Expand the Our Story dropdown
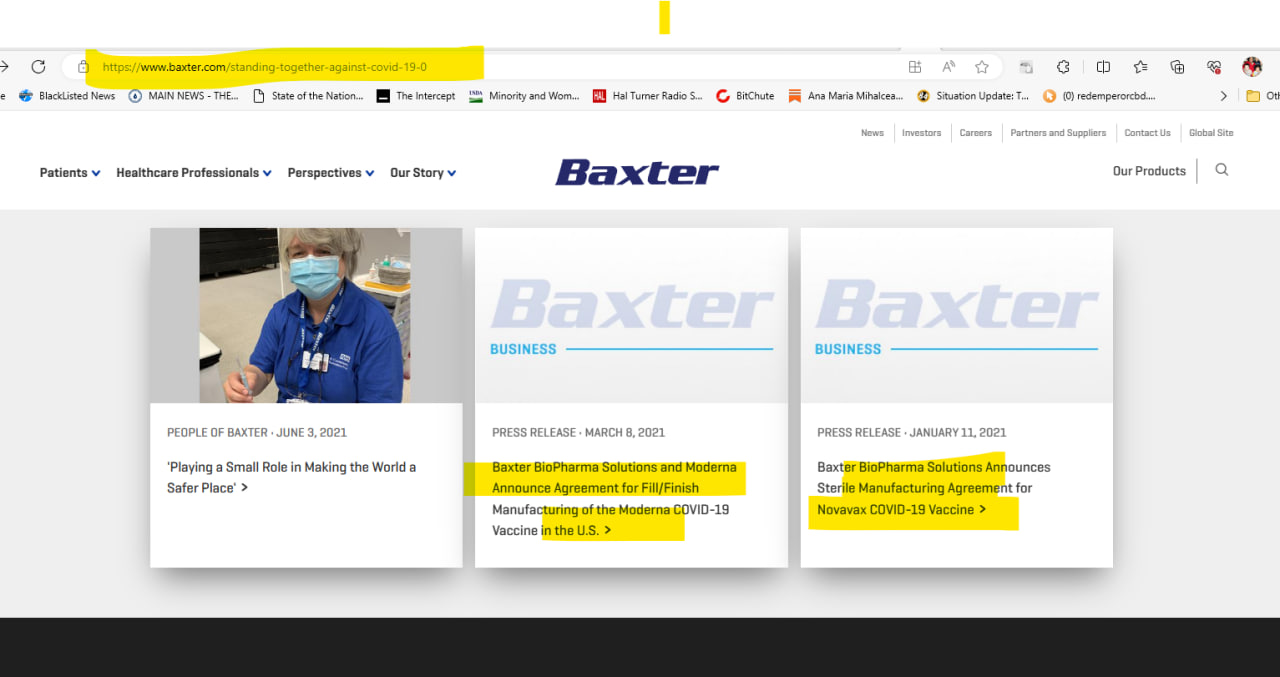The width and height of the screenshot is (1280, 677). 423,173
